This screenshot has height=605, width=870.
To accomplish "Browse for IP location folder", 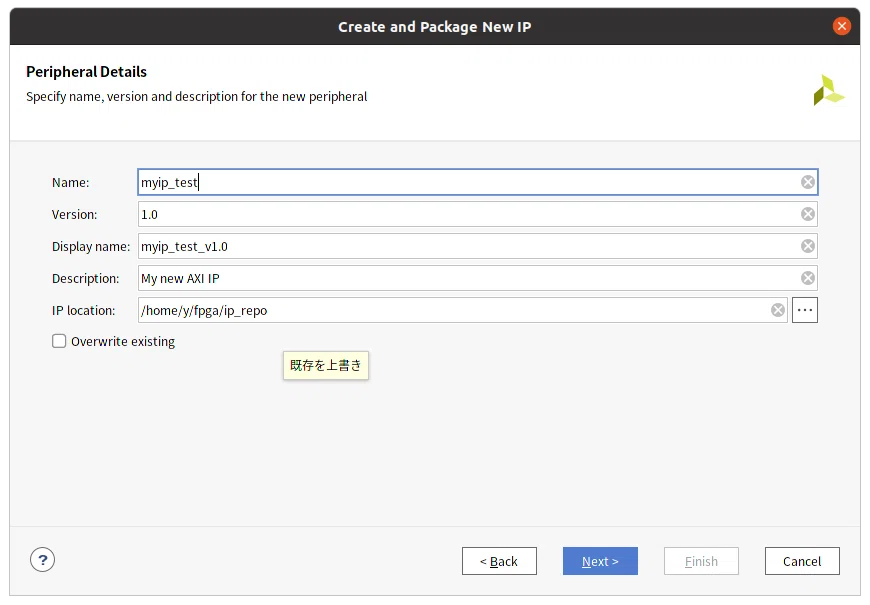I will (805, 310).
